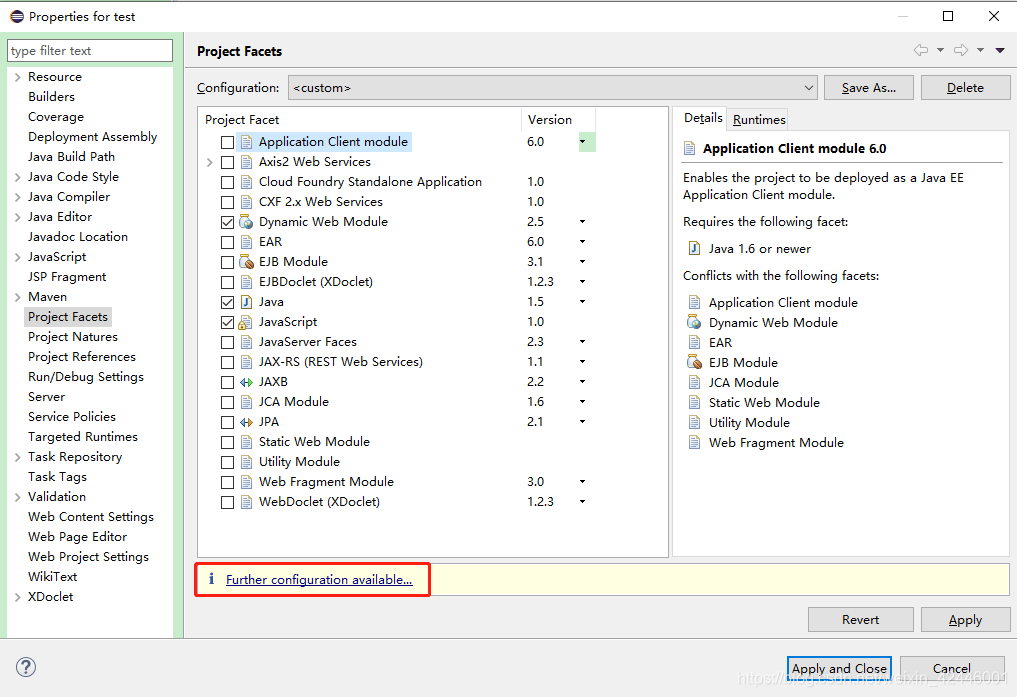Select Targeted Runtimes in sidebar
The width and height of the screenshot is (1017, 697).
[x=83, y=437]
